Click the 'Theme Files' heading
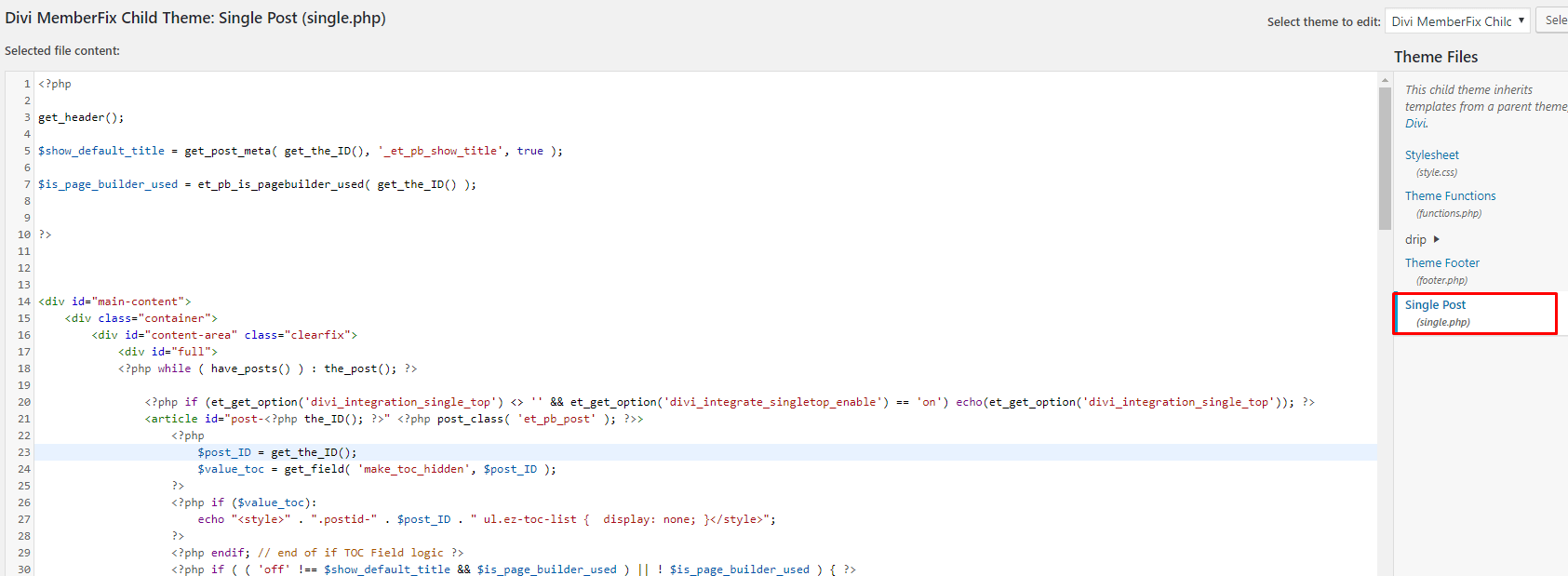 pos(1436,57)
